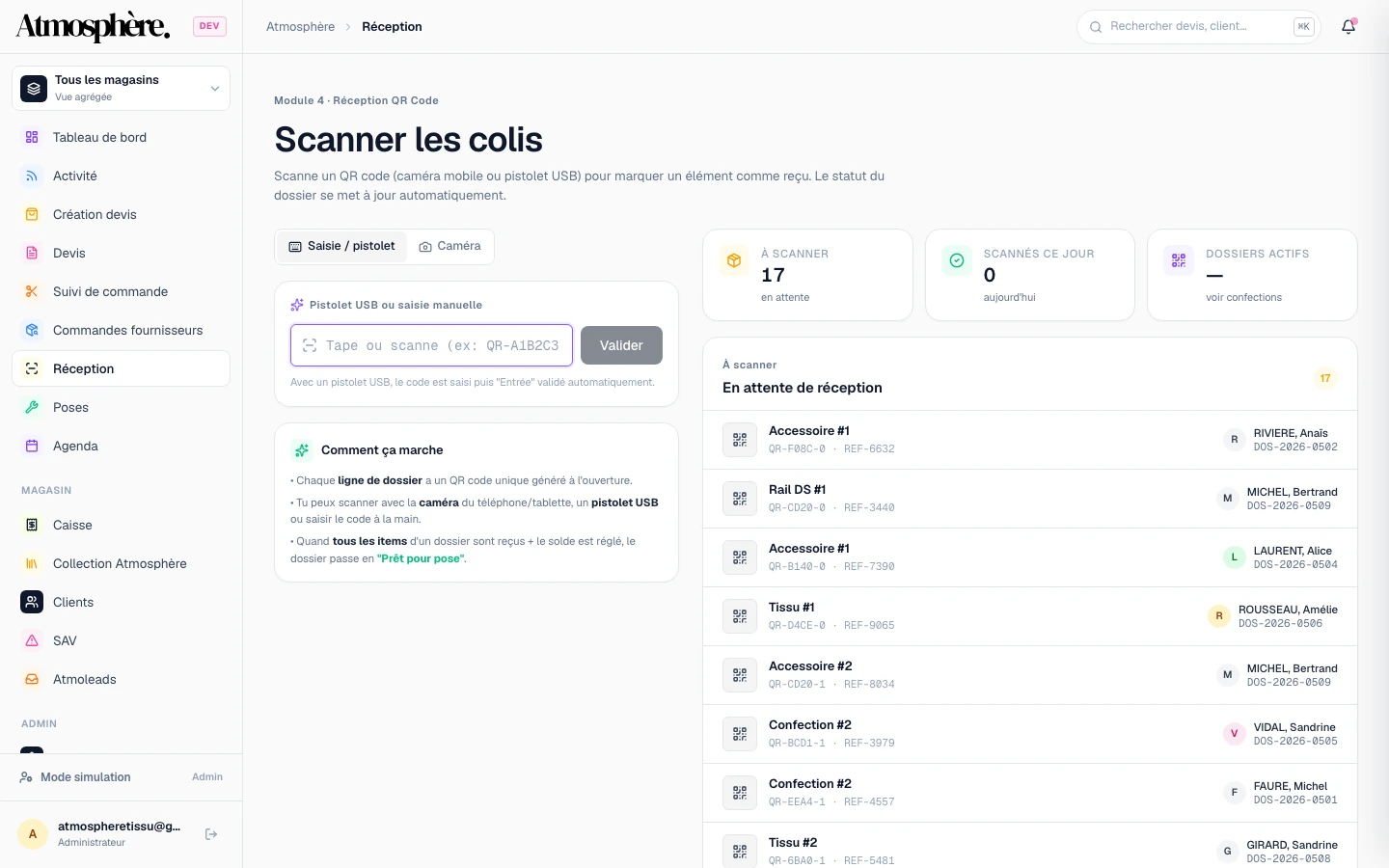The width and height of the screenshot is (1389, 868).
Task: Select Confection #2 row for VIDAL, Sandrine
Action: tap(1030, 734)
